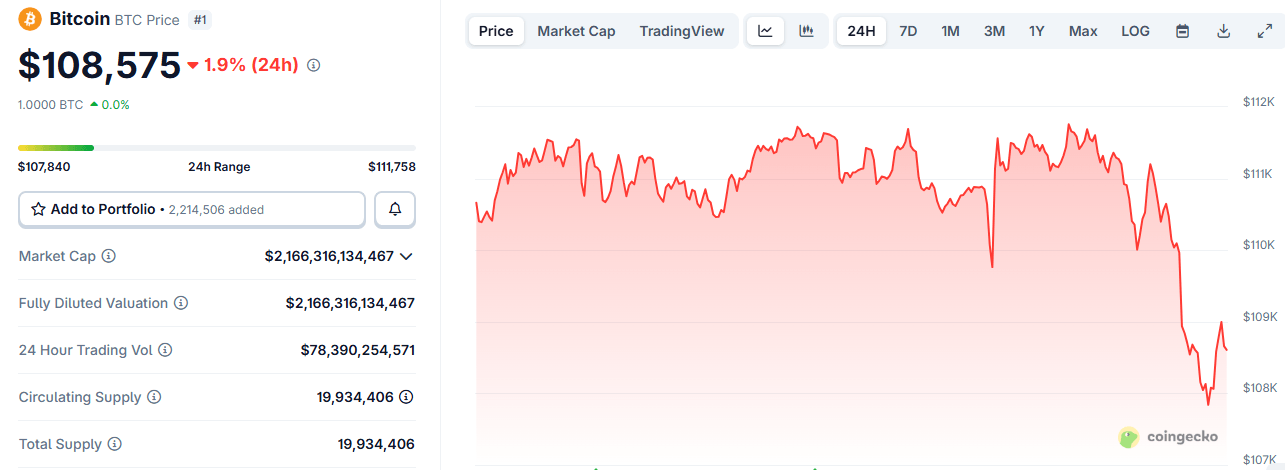The image size is (1285, 470).
Task: Open the calendar date range picker
Action: point(1182,31)
